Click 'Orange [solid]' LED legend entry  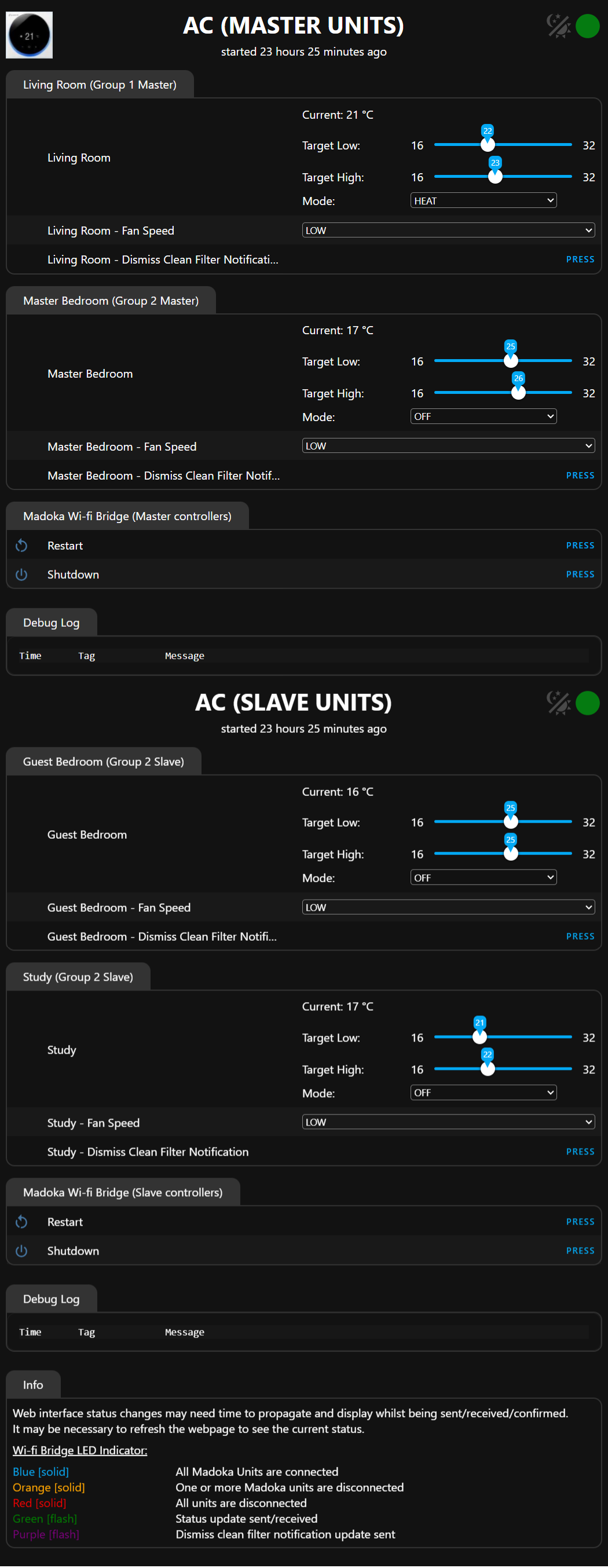pyautogui.click(x=49, y=1487)
